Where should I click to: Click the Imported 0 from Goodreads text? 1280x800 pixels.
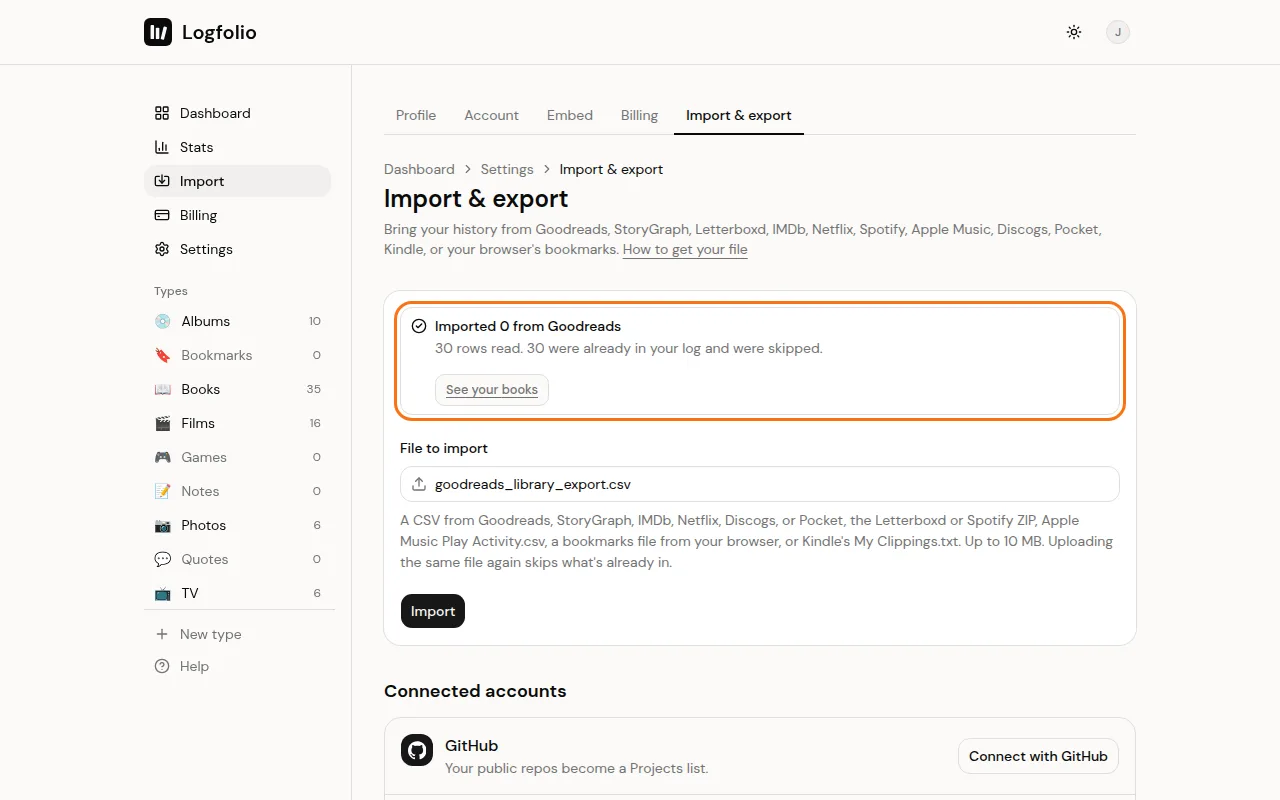coord(528,326)
